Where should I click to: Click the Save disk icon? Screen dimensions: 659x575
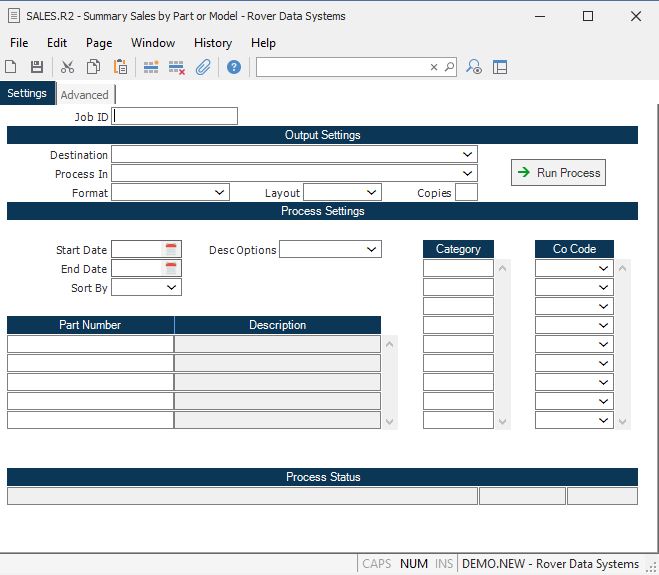point(37,67)
